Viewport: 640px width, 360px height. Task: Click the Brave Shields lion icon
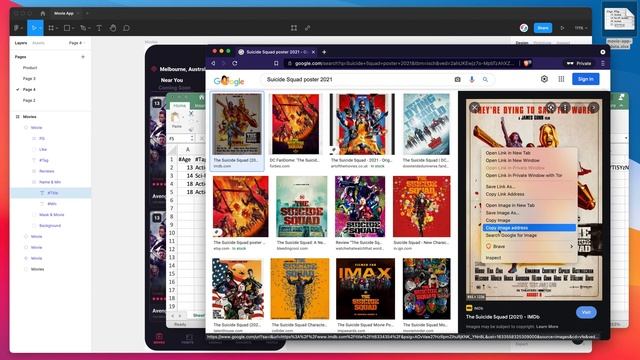[527, 63]
